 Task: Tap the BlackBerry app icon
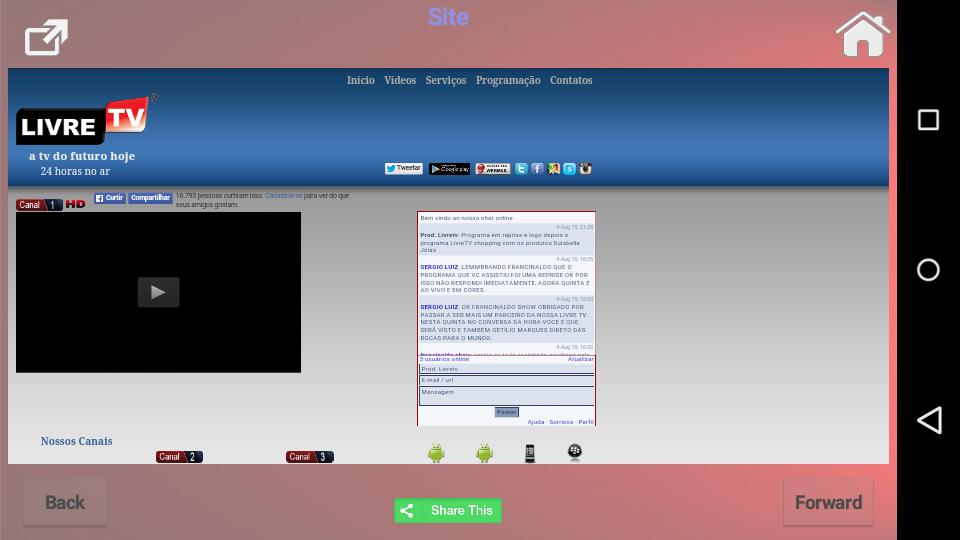pyautogui.click(x=575, y=453)
